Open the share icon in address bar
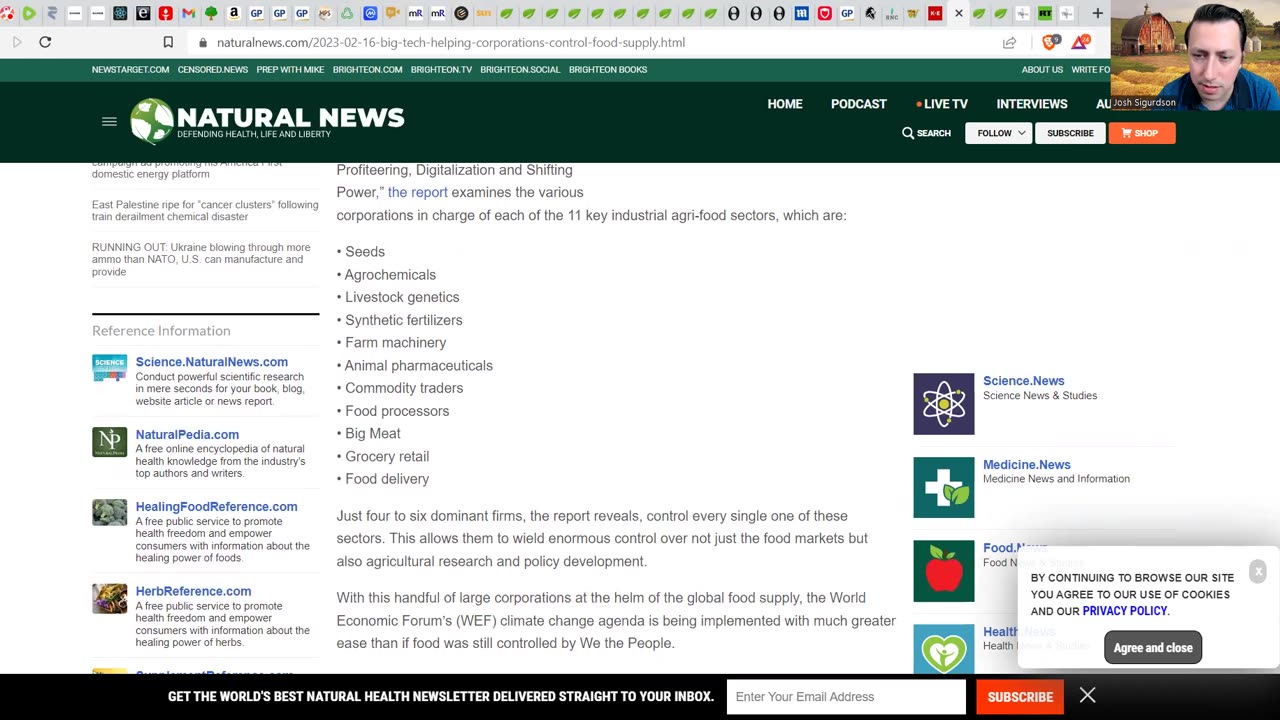 (1010, 42)
